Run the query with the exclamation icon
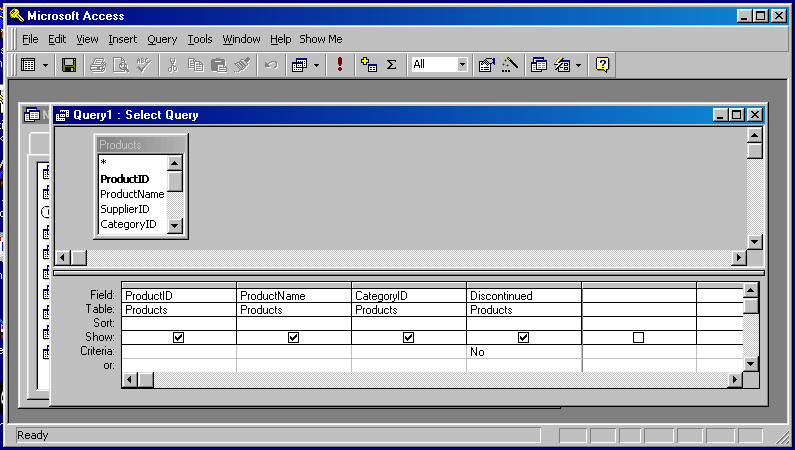The width and height of the screenshot is (795, 450). tap(340, 65)
